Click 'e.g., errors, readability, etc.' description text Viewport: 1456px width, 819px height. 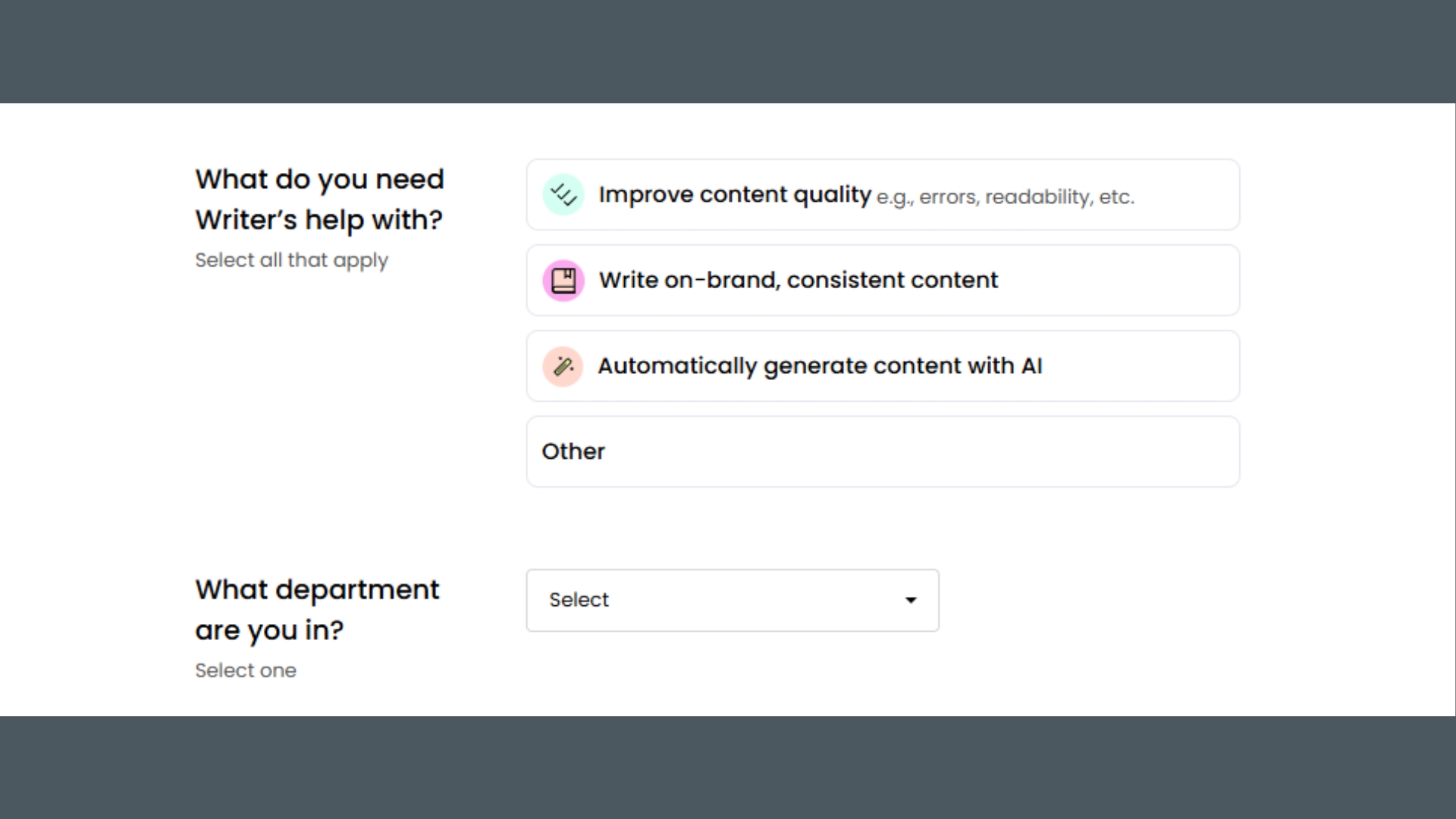coord(1005,197)
